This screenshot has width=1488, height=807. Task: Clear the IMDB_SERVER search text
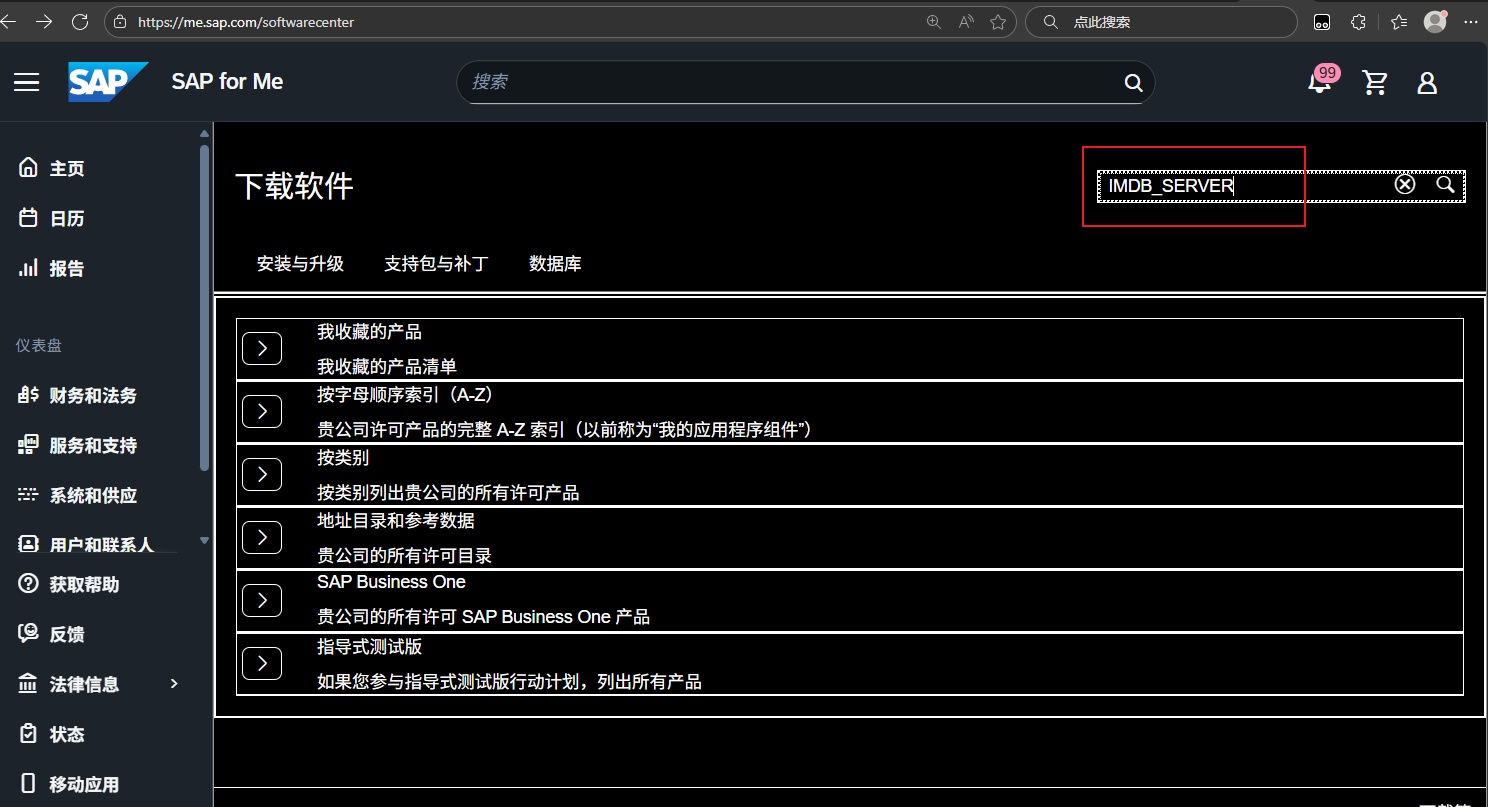1405,185
